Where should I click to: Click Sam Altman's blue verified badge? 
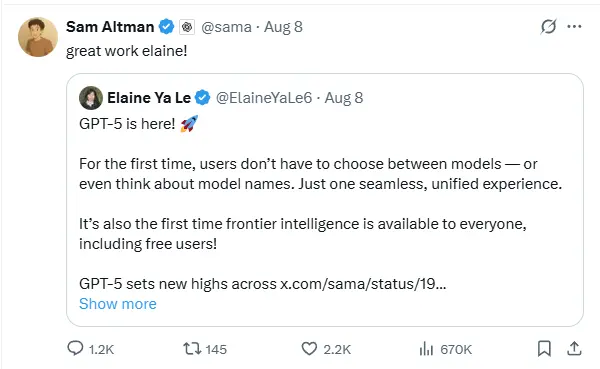[x=166, y=27]
